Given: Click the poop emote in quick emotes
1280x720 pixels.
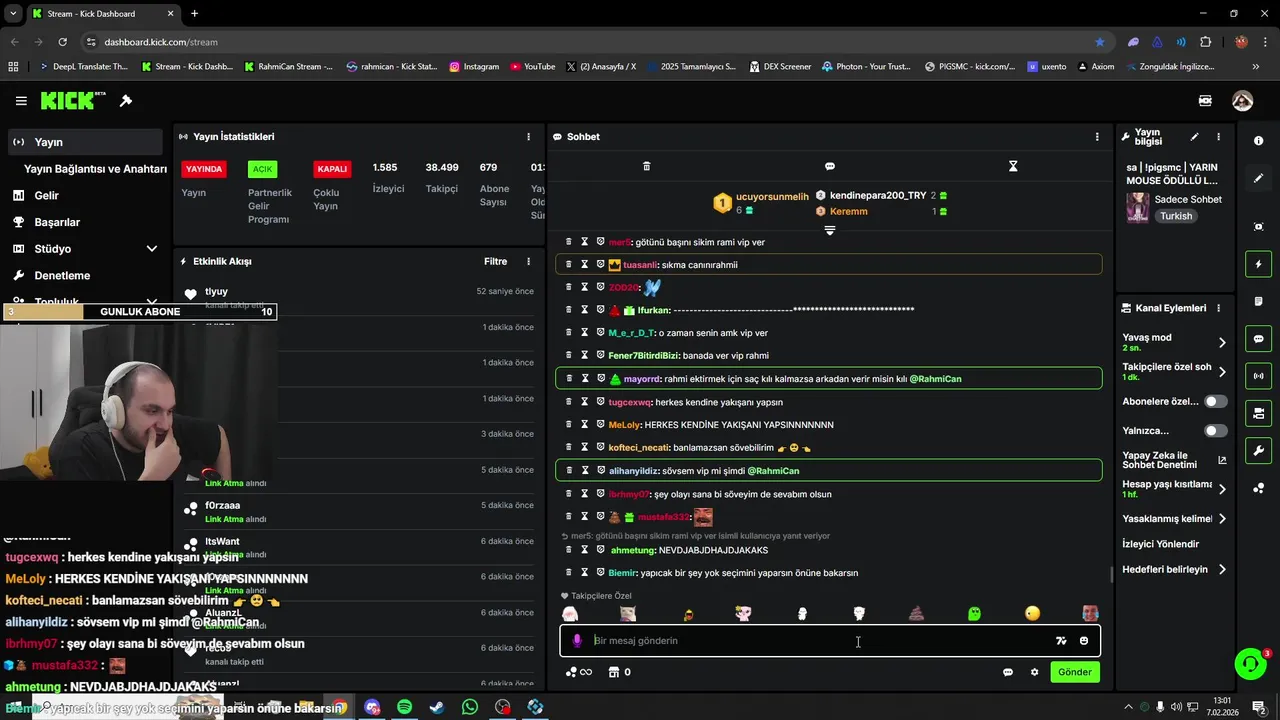Looking at the screenshot, I should click(917, 613).
